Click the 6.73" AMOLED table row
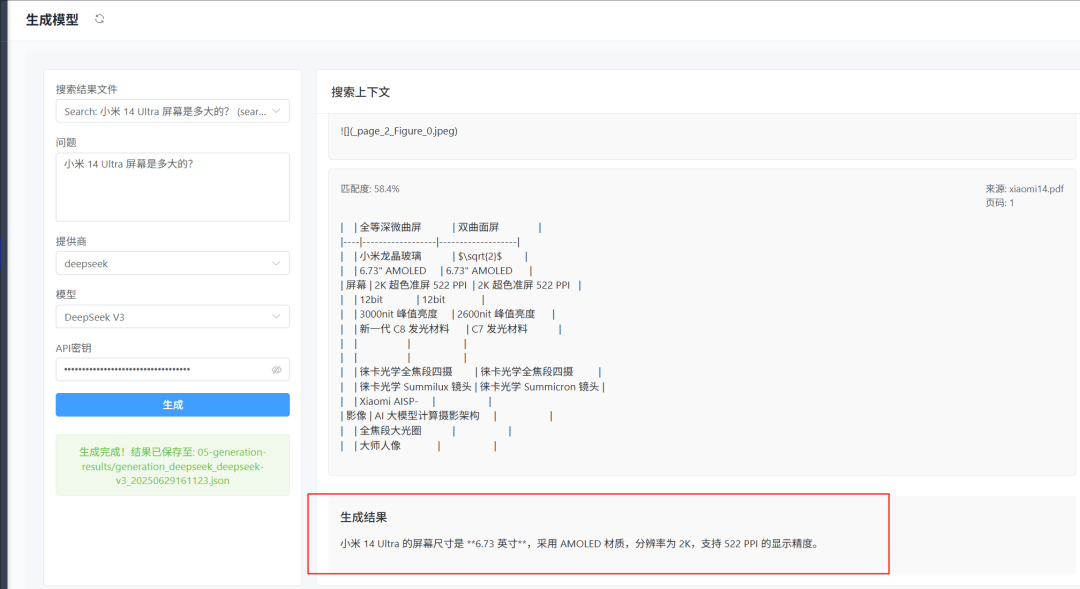This screenshot has height=589, width=1080. (x=436, y=271)
